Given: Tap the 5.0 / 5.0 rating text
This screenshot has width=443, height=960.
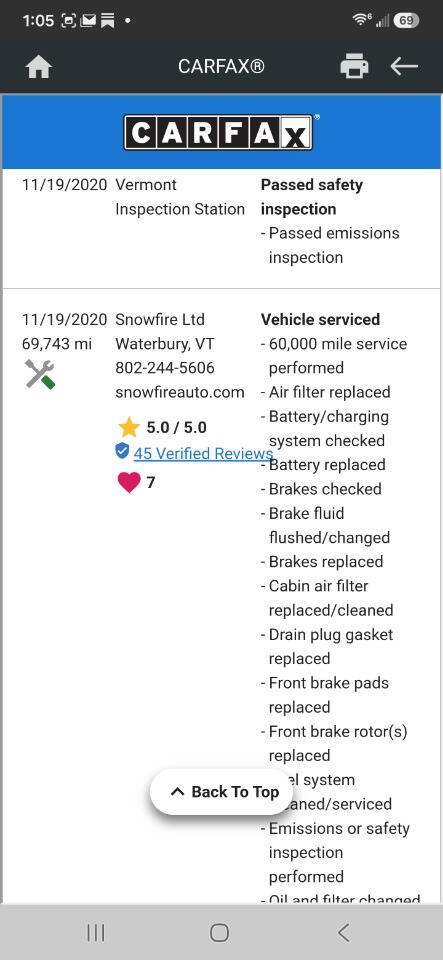Looking at the screenshot, I should tap(176, 427).
